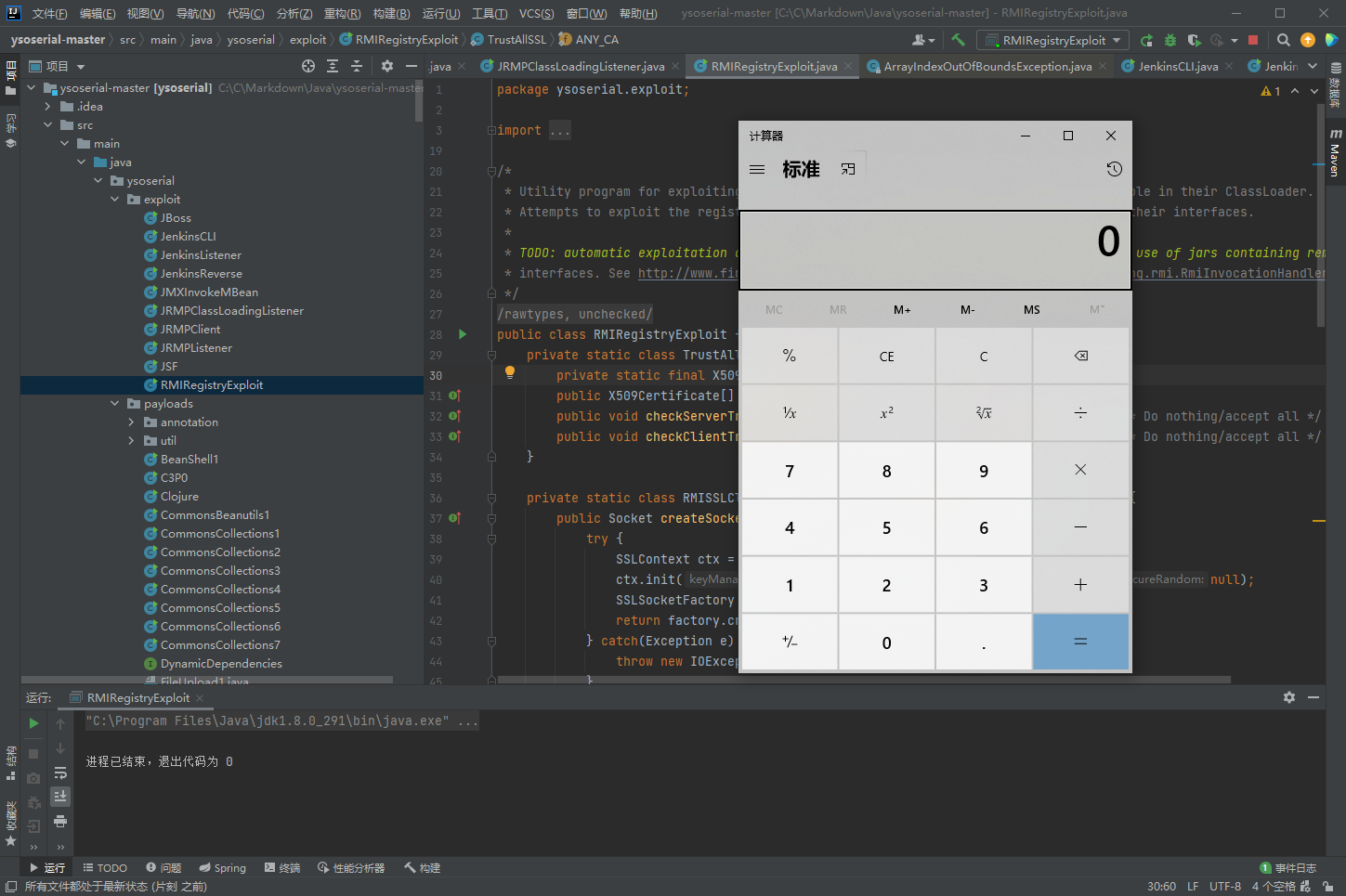Click the run gutter arrow at line 28
The width and height of the screenshot is (1346, 896).
tap(463, 334)
